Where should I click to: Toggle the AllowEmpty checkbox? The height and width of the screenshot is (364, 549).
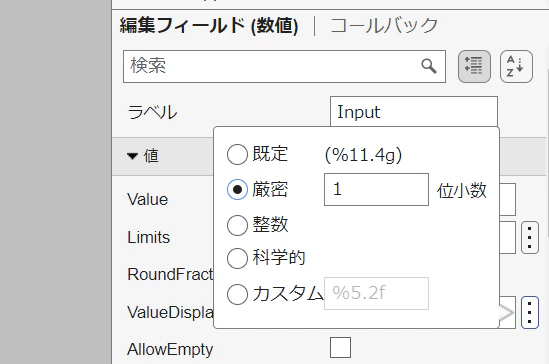click(x=340, y=348)
